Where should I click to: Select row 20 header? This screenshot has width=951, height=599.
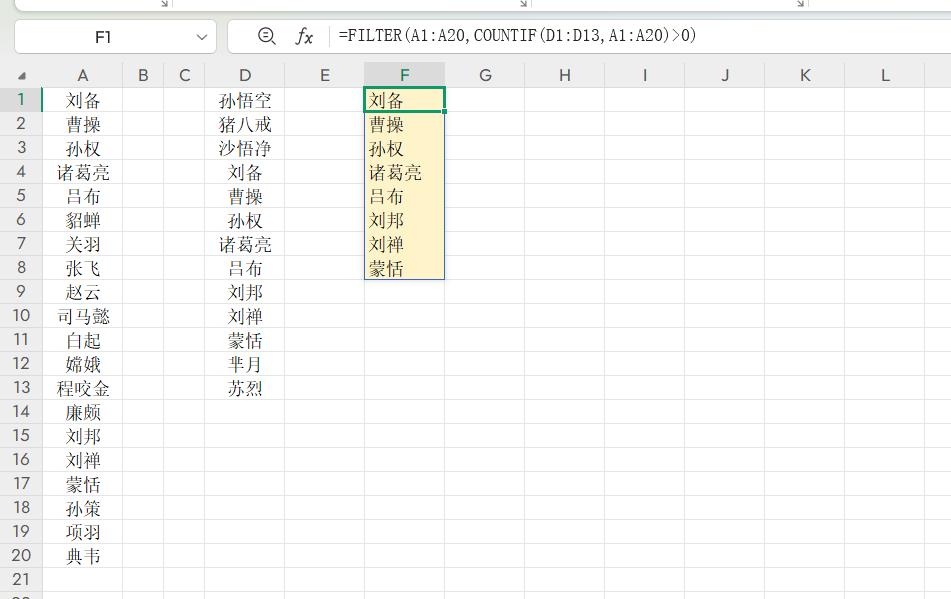tap(22, 555)
